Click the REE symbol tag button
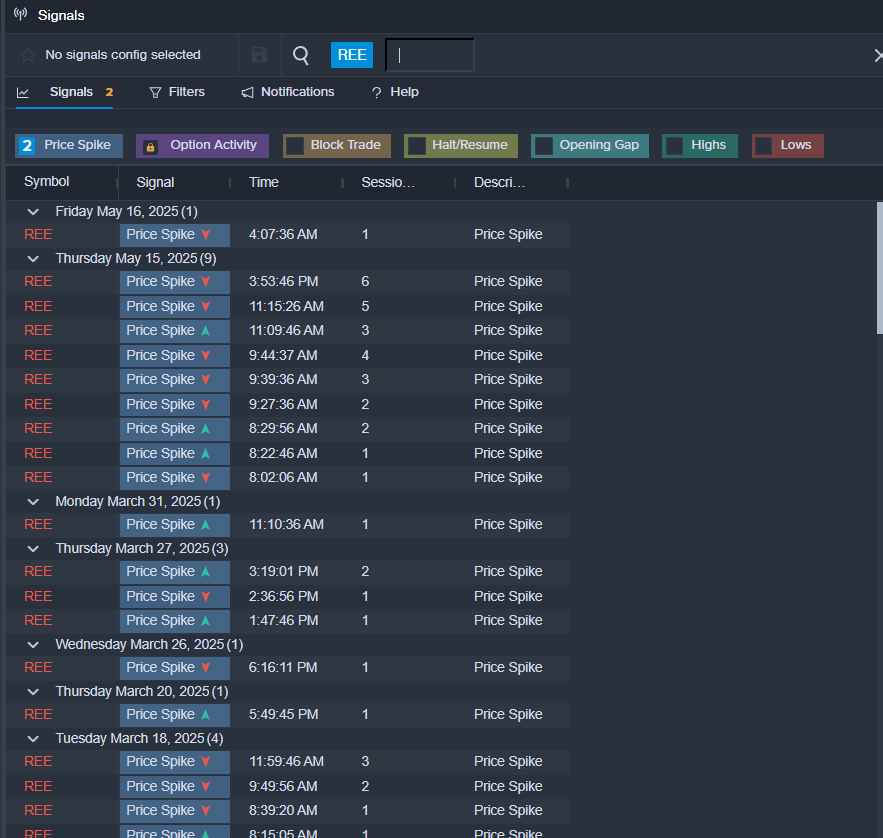Screen dimensions: 883x838 (x=352, y=55)
